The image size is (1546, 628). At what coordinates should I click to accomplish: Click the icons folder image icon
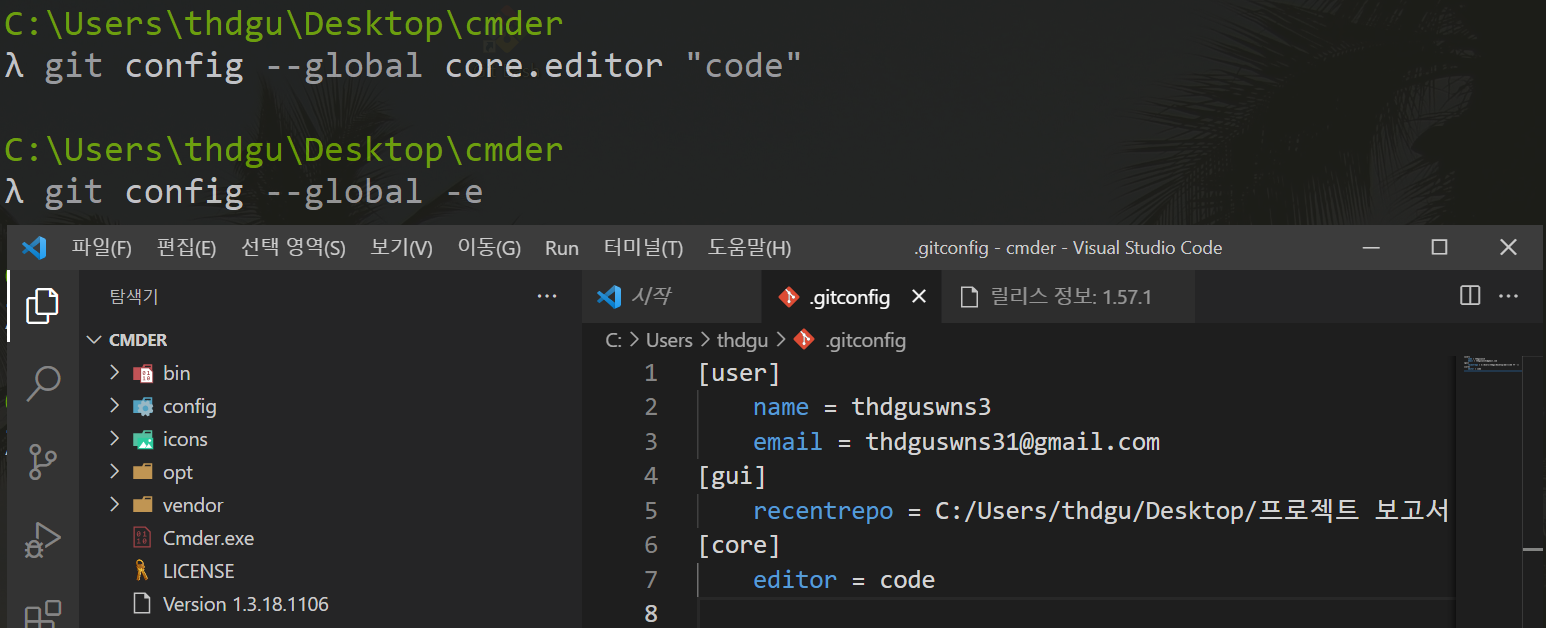tap(143, 439)
